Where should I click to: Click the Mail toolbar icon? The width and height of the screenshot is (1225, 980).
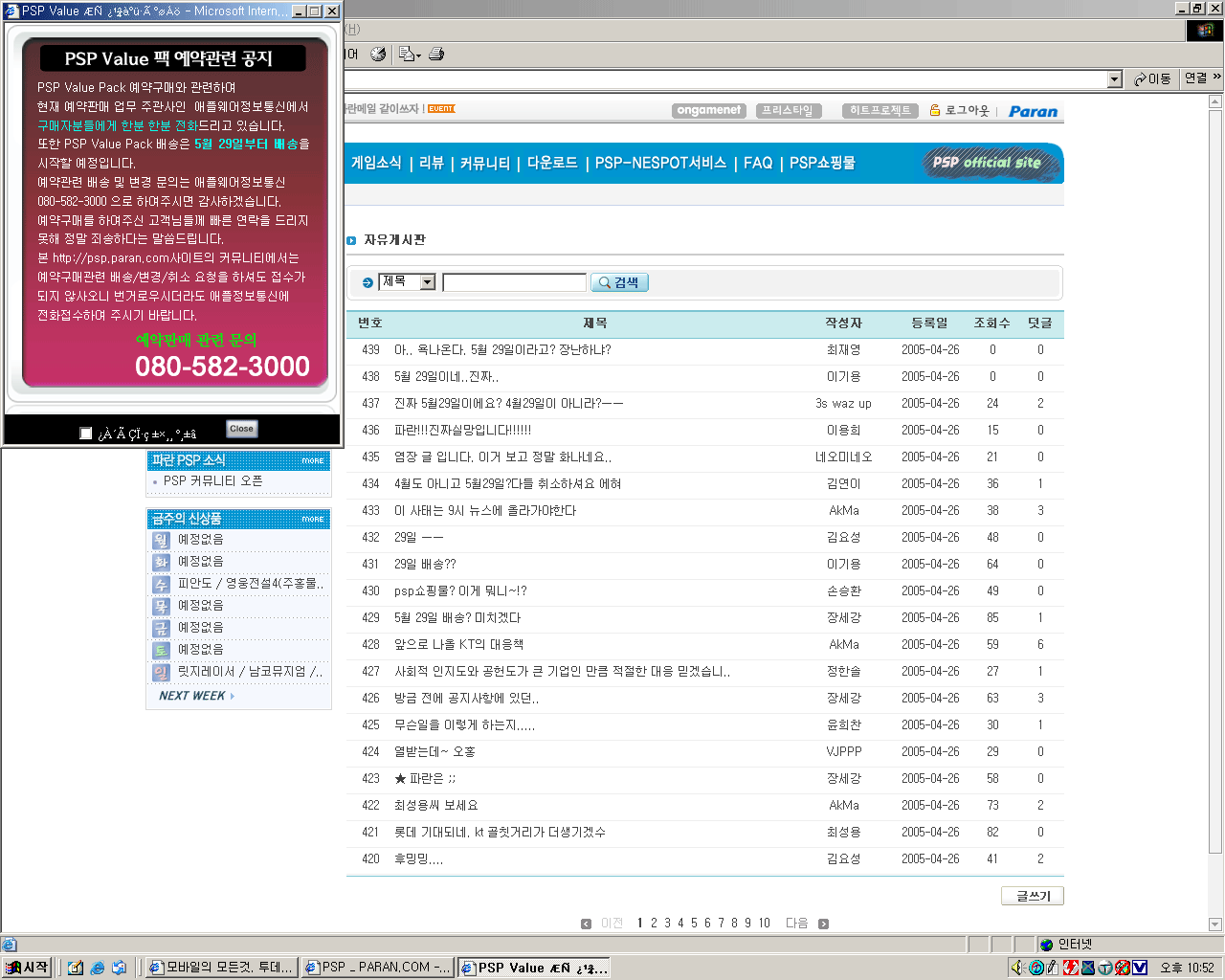[408, 55]
